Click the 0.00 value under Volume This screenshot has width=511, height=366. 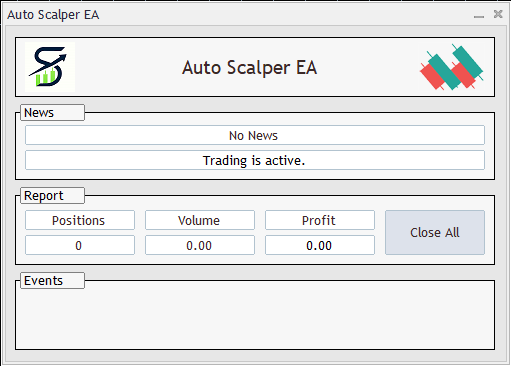tap(200, 245)
